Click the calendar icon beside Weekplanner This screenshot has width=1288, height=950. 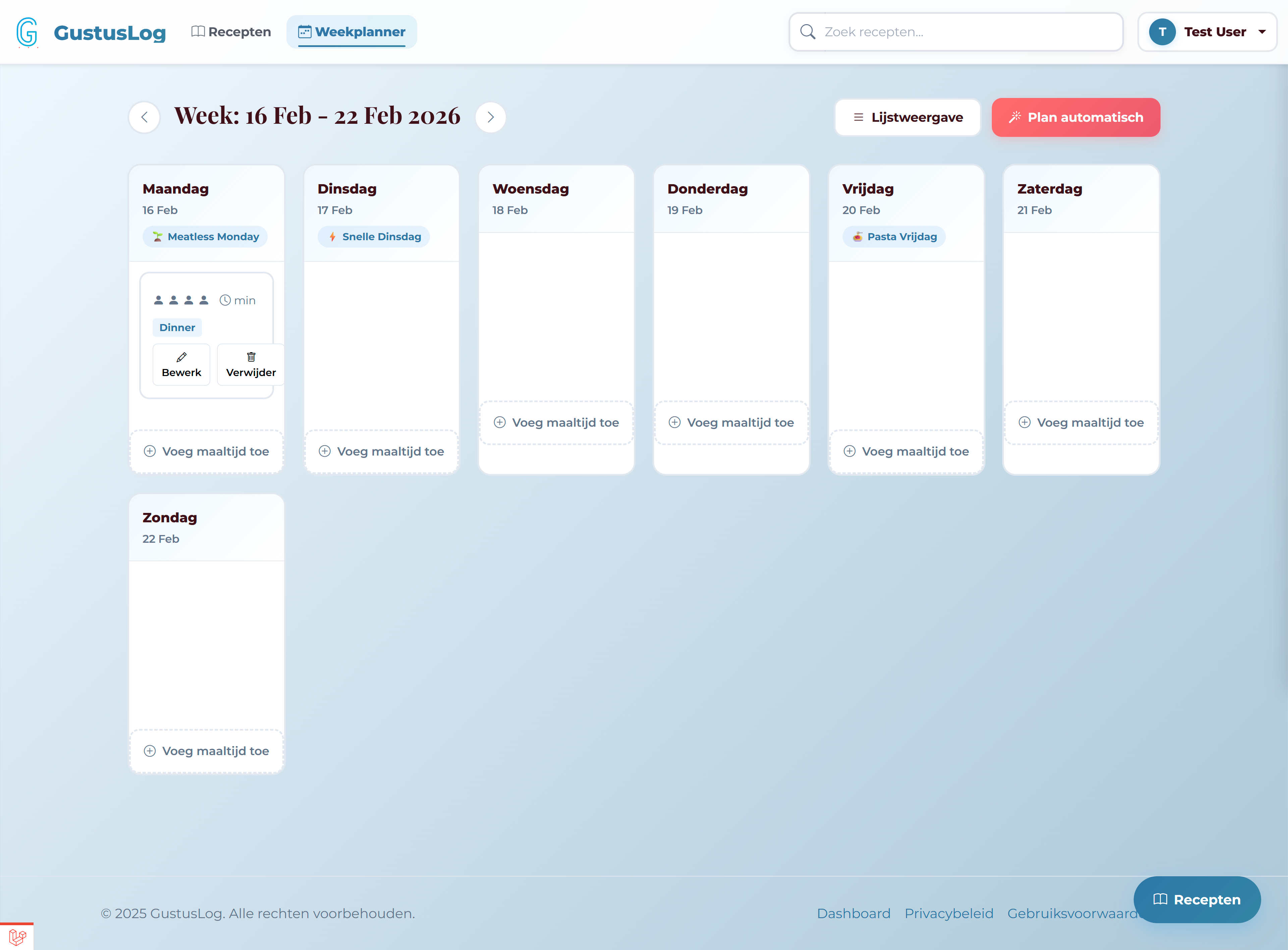pos(304,32)
